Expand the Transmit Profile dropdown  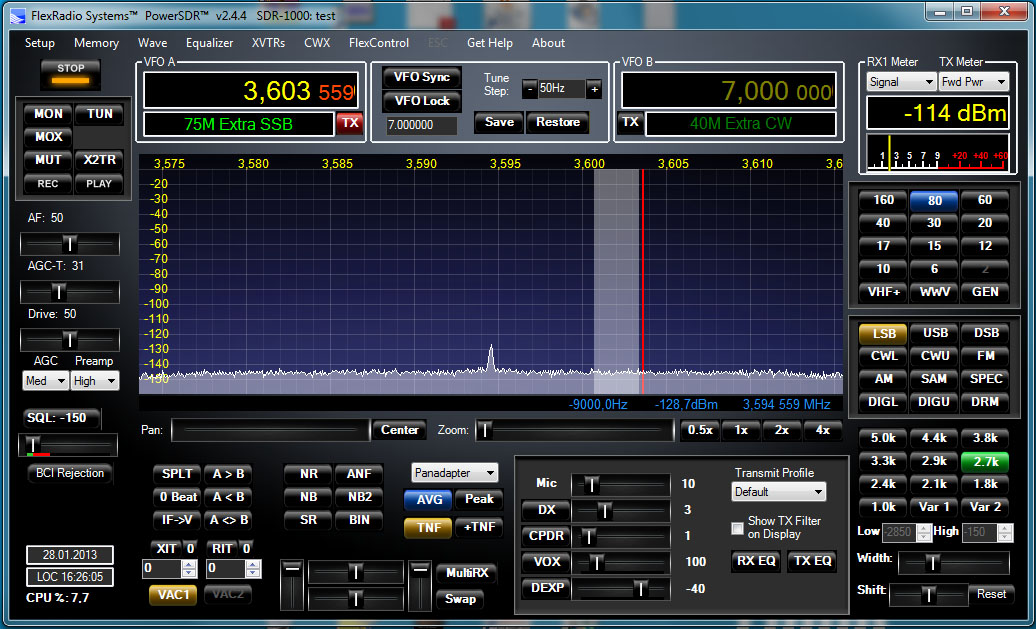(779, 492)
